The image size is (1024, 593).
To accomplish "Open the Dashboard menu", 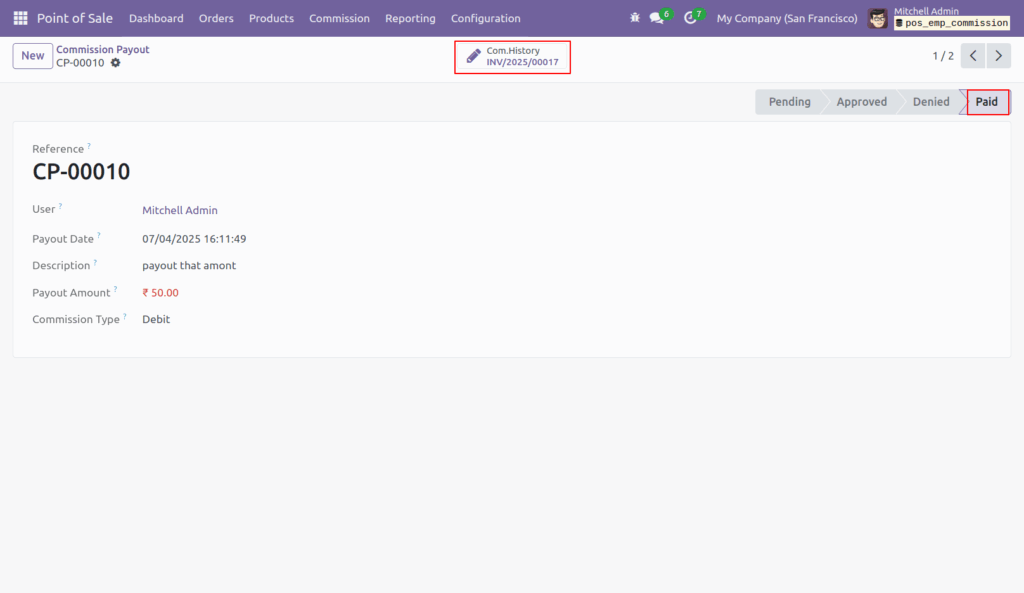I will pos(156,17).
